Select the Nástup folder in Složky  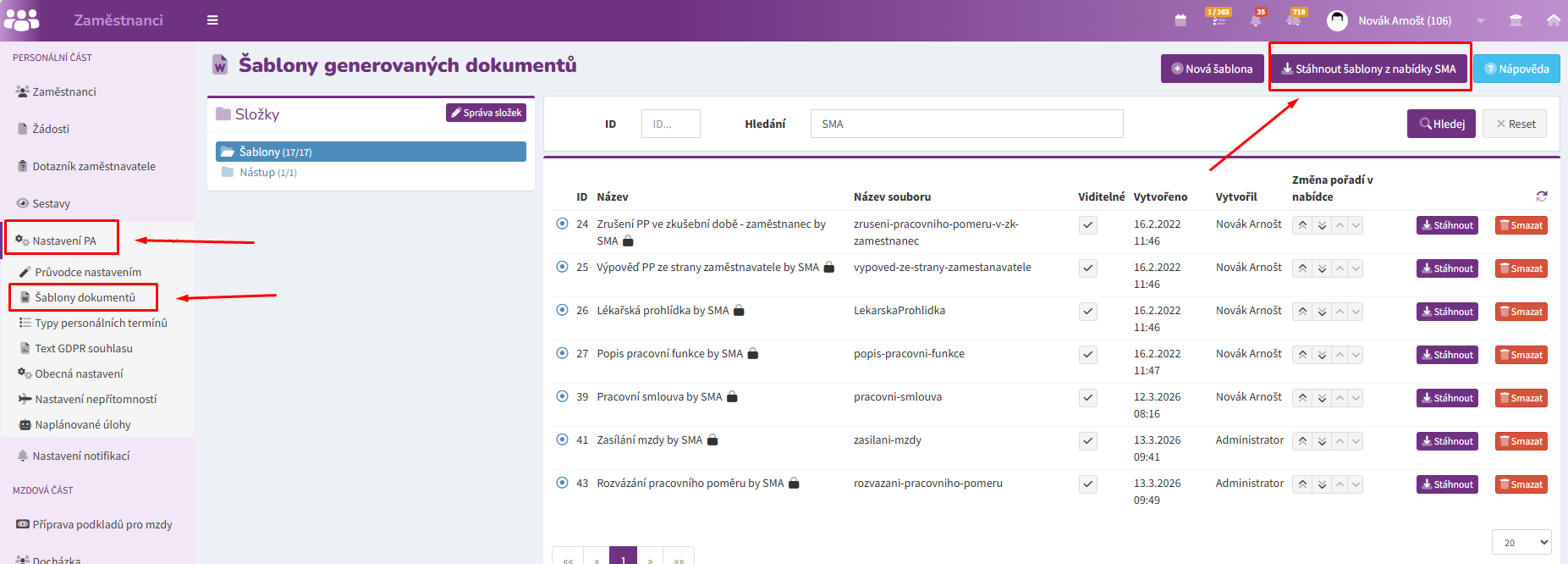tap(267, 173)
